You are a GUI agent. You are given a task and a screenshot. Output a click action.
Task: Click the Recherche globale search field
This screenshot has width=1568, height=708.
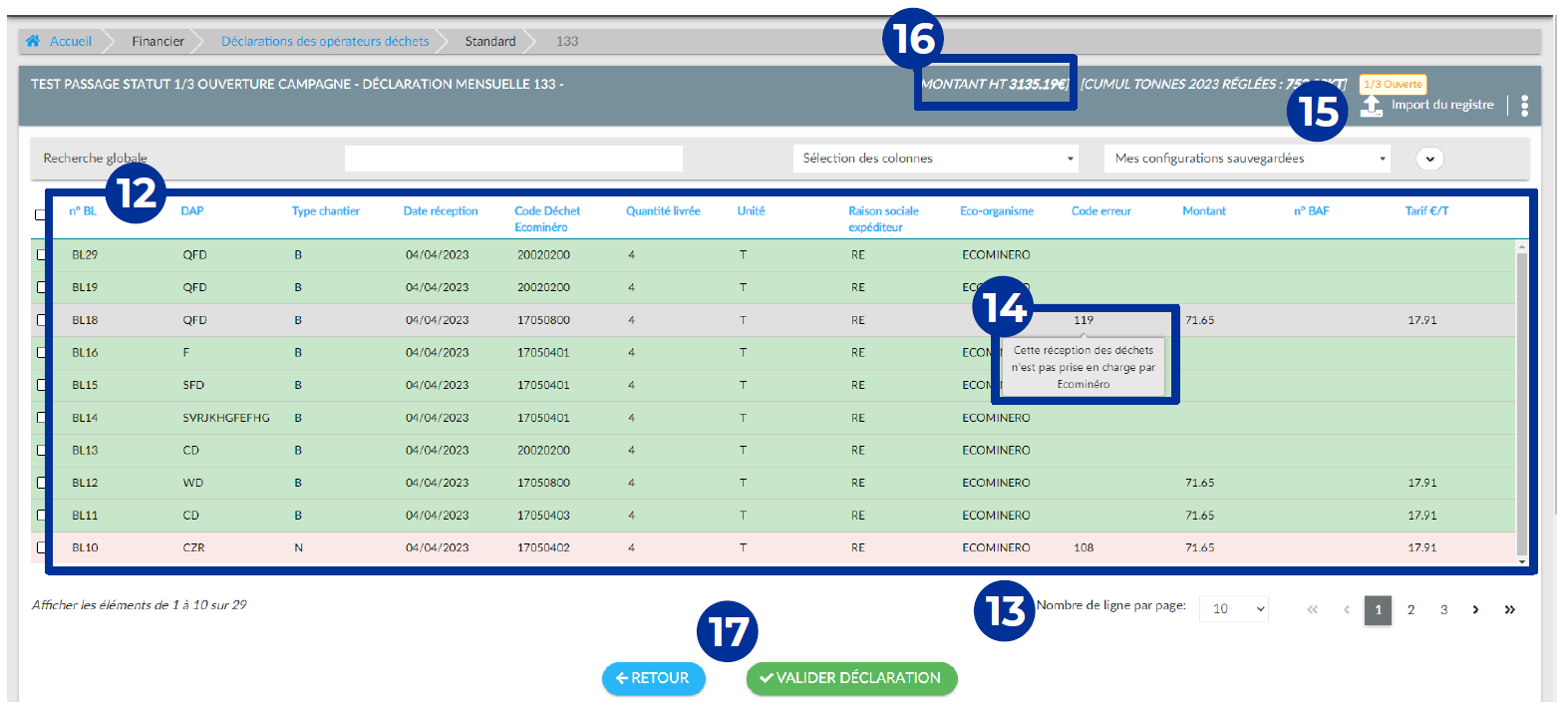click(513, 159)
